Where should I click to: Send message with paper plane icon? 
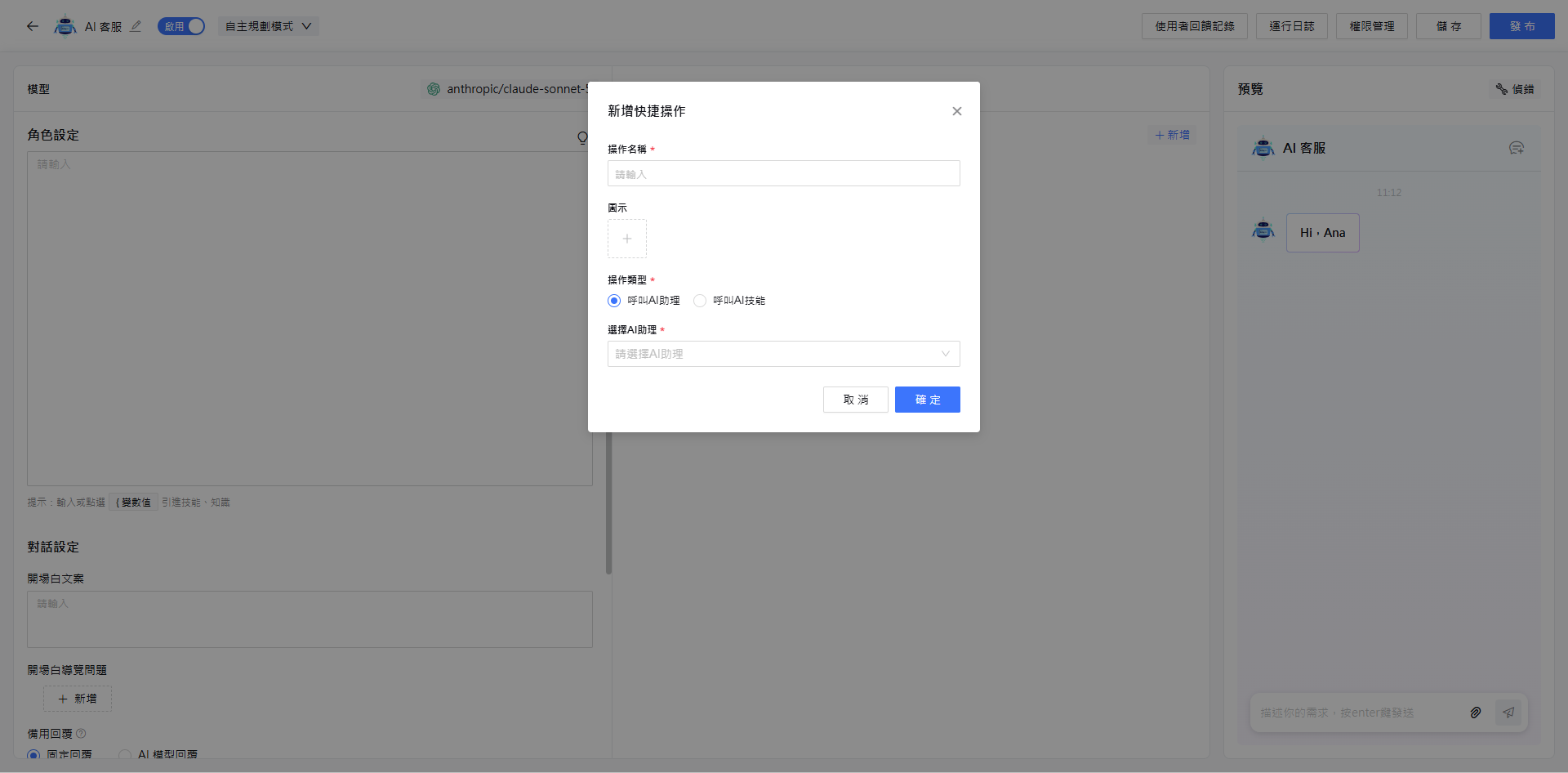(x=1508, y=713)
